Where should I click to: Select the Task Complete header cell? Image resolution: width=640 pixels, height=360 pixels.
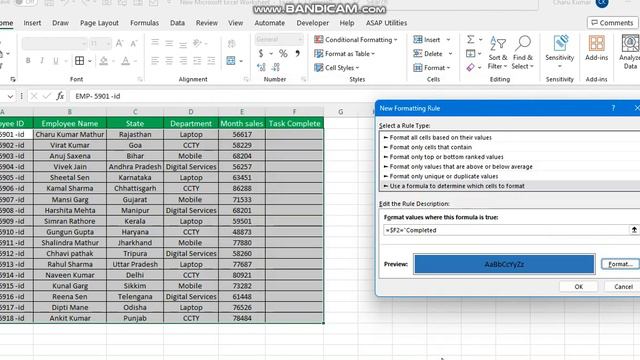click(294, 123)
